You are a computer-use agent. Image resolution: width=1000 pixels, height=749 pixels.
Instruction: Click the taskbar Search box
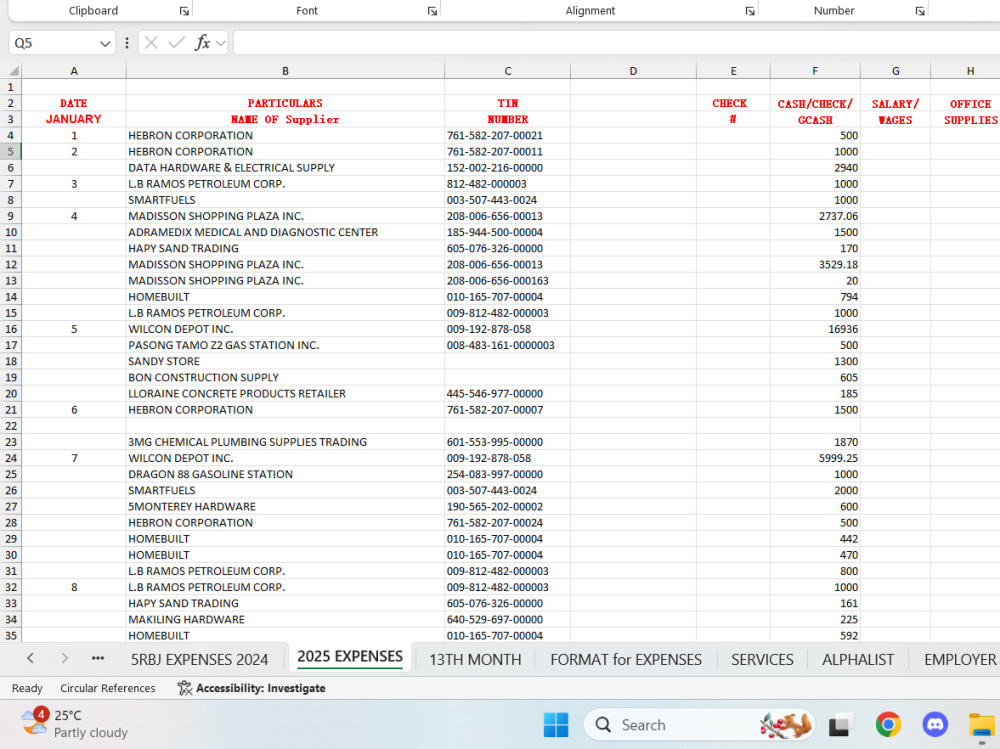point(699,725)
